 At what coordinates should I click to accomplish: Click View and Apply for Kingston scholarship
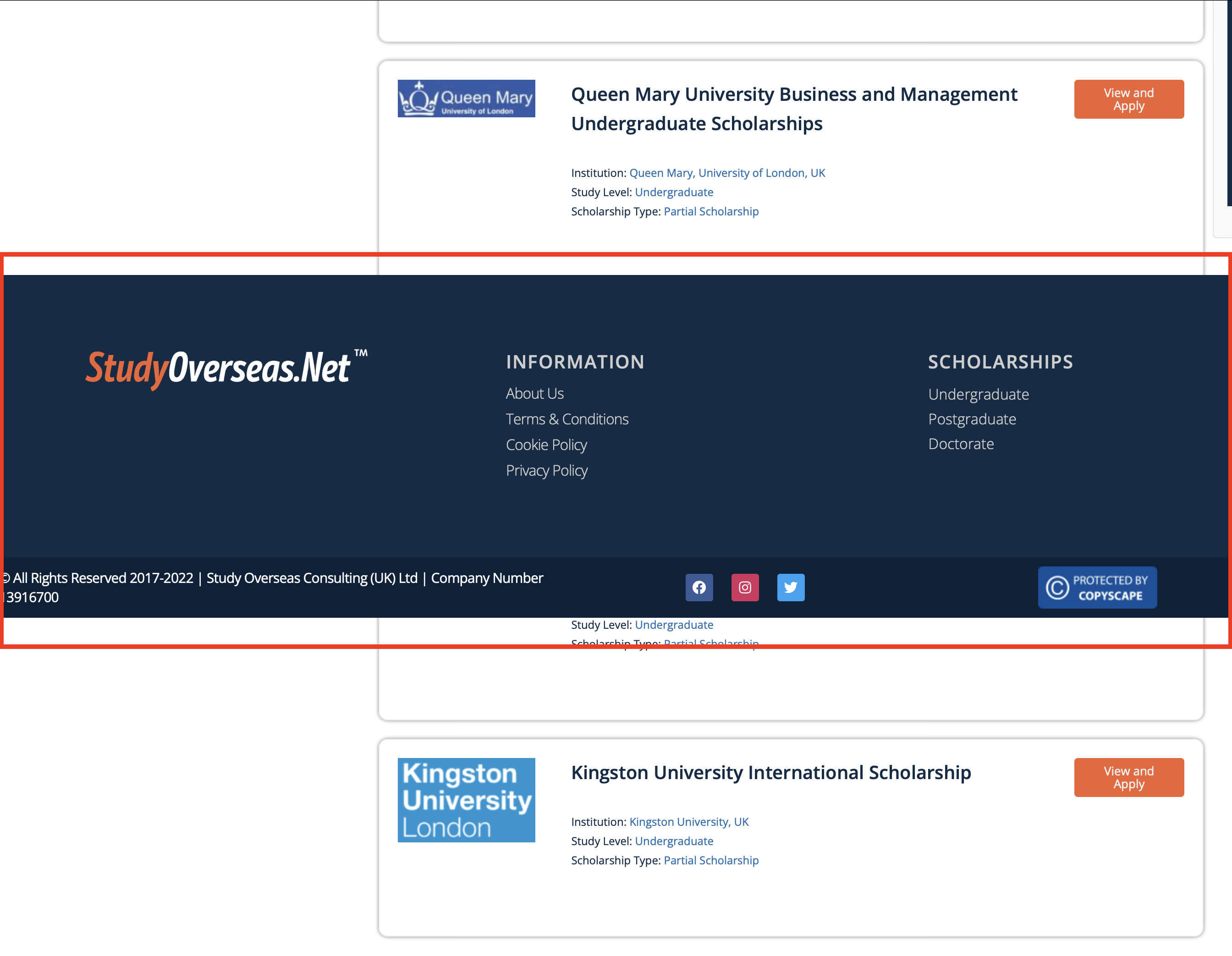click(1129, 777)
